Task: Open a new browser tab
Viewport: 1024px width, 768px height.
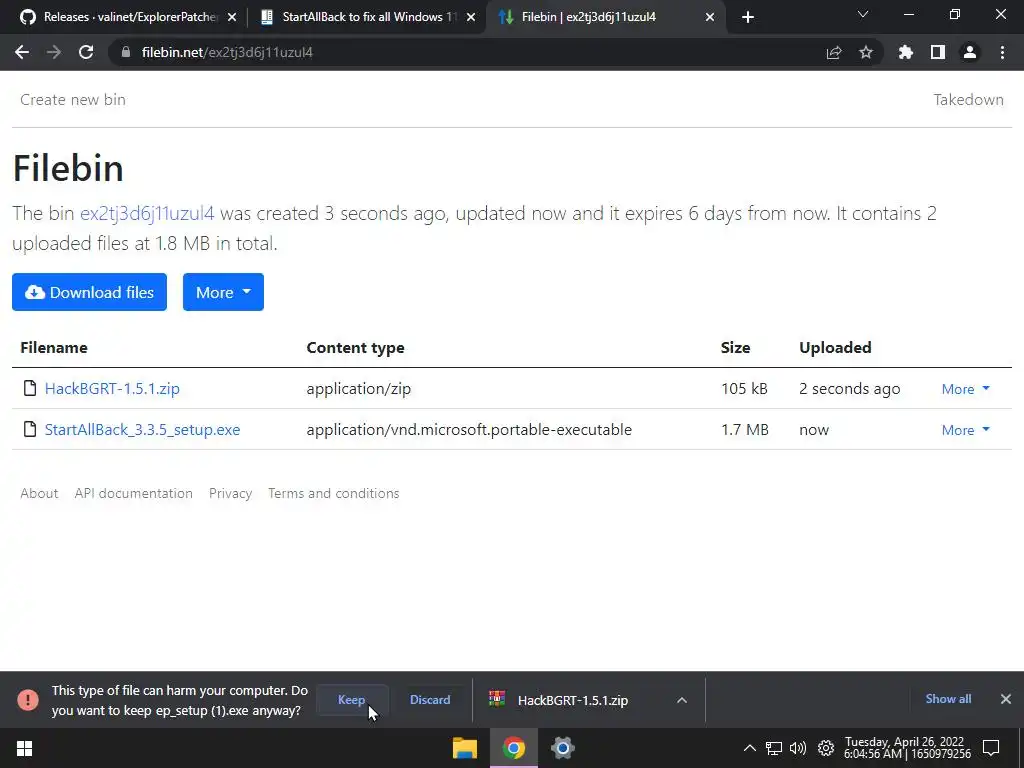Action: click(748, 17)
